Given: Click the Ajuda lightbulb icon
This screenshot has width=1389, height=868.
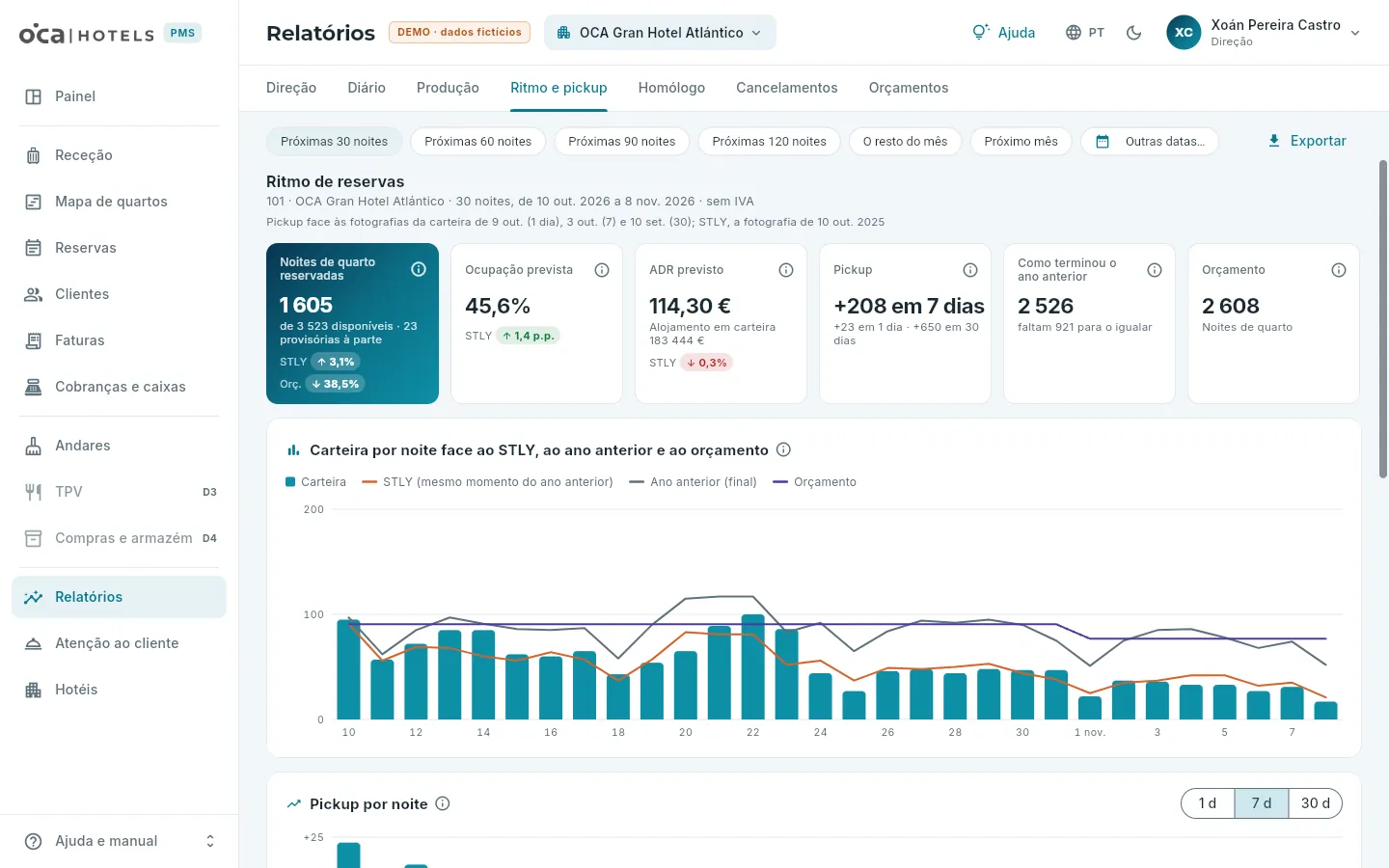Looking at the screenshot, I should (980, 32).
